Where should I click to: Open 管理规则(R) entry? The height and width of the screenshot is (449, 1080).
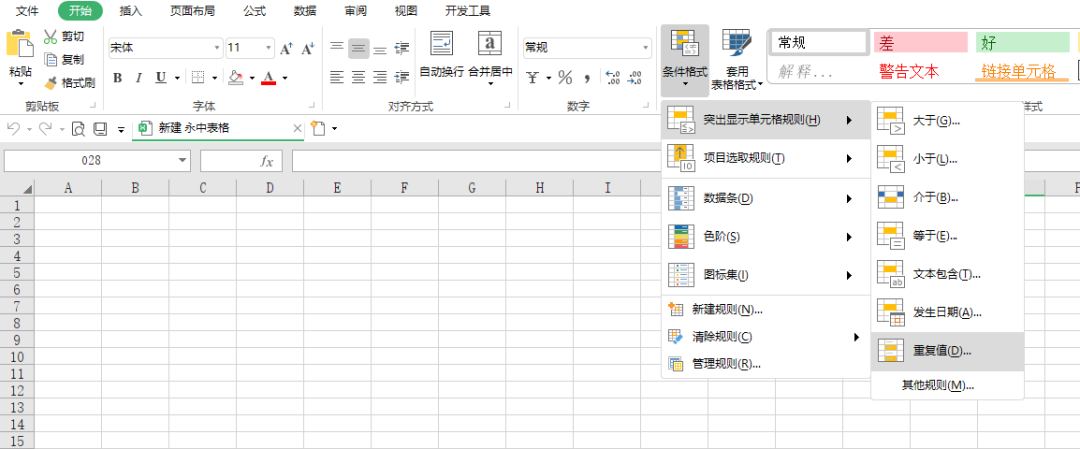click(766, 364)
